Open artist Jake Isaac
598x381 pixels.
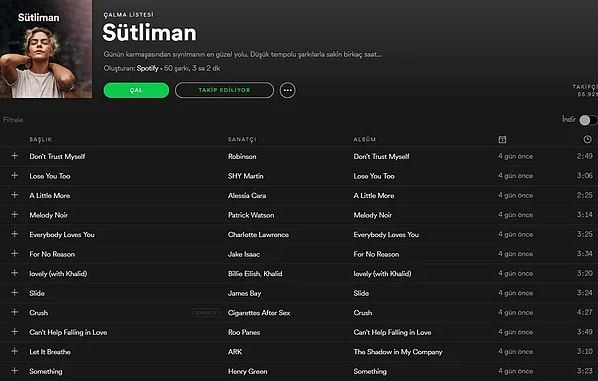click(x=244, y=254)
